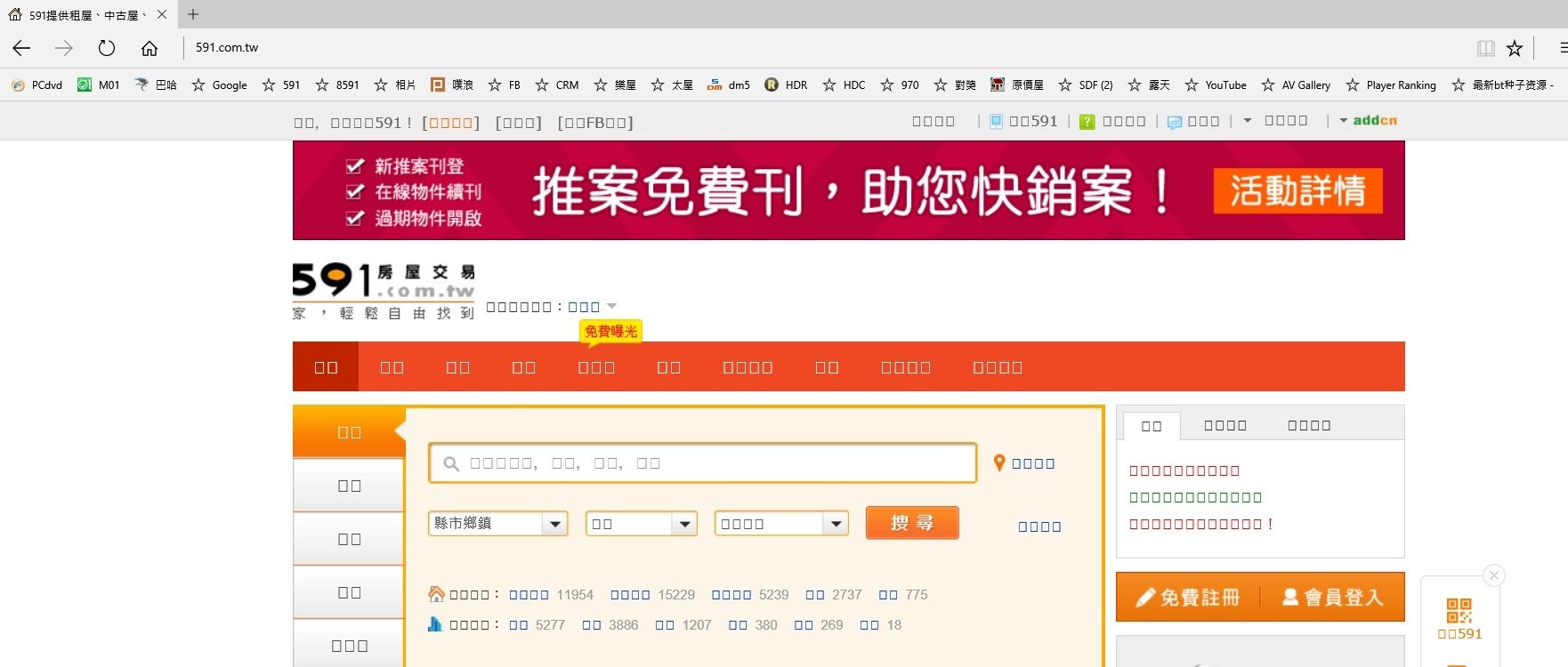
Task: Click the search keyword input field
Action: pyautogui.click(x=702, y=463)
